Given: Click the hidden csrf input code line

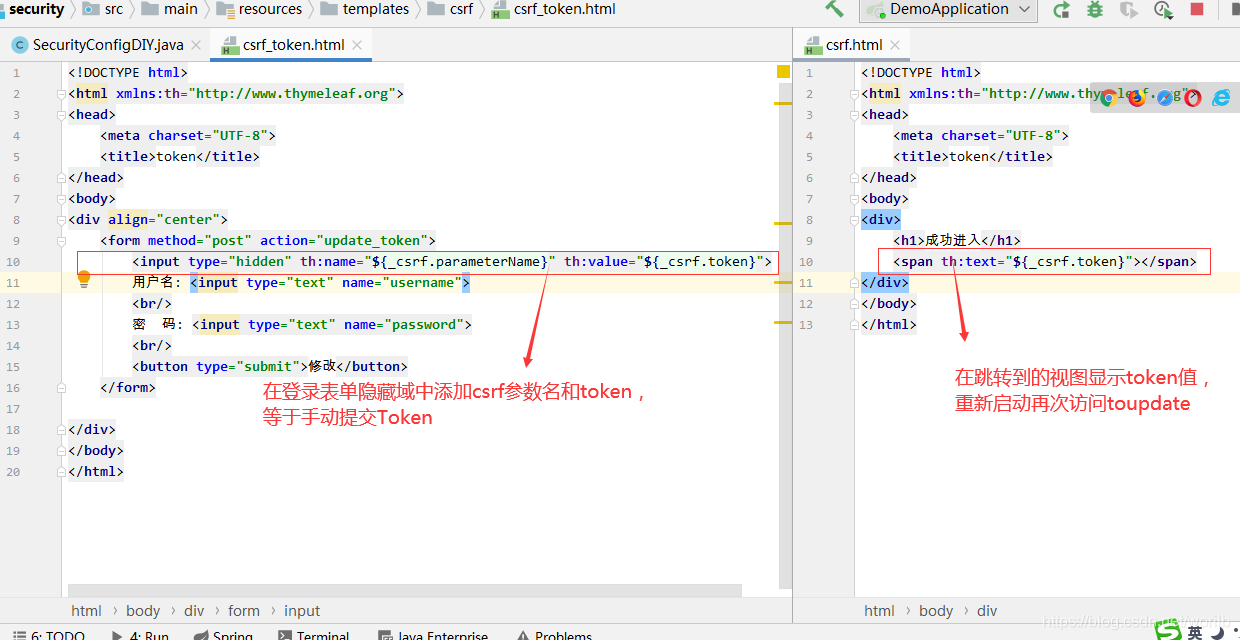Looking at the screenshot, I should pyautogui.click(x=452, y=262).
